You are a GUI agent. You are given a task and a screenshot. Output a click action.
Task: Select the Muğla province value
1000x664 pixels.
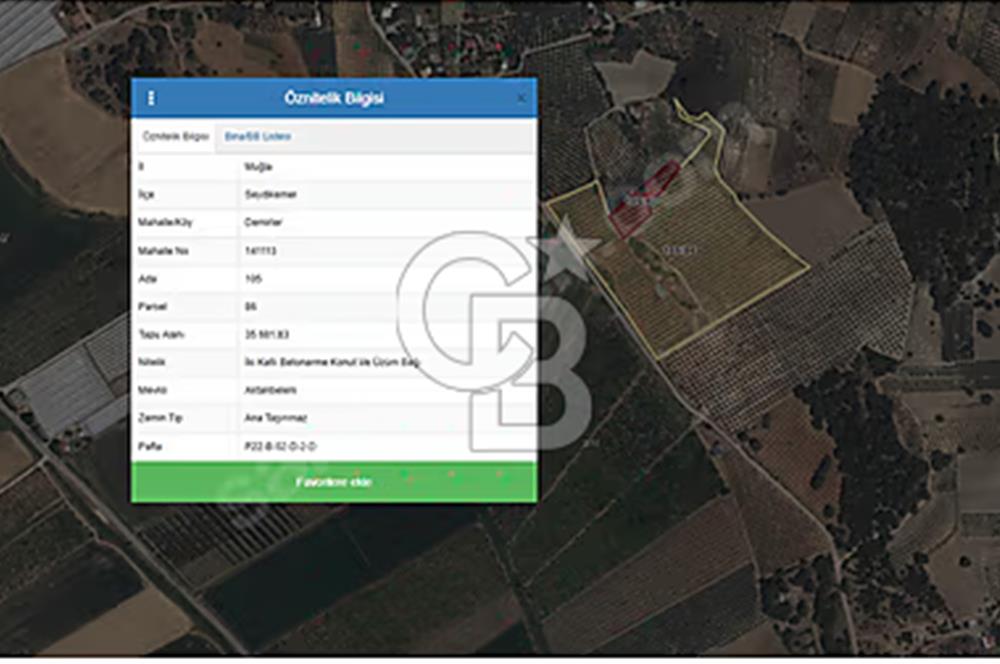pyautogui.click(x=258, y=167)
